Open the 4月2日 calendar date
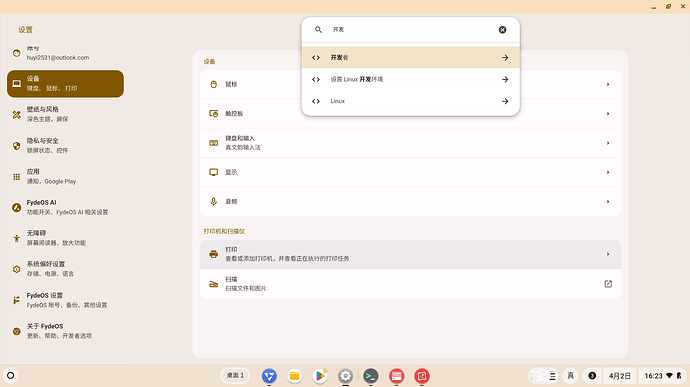The height and width of the screenshot is (387, 690). coord(620,376)
